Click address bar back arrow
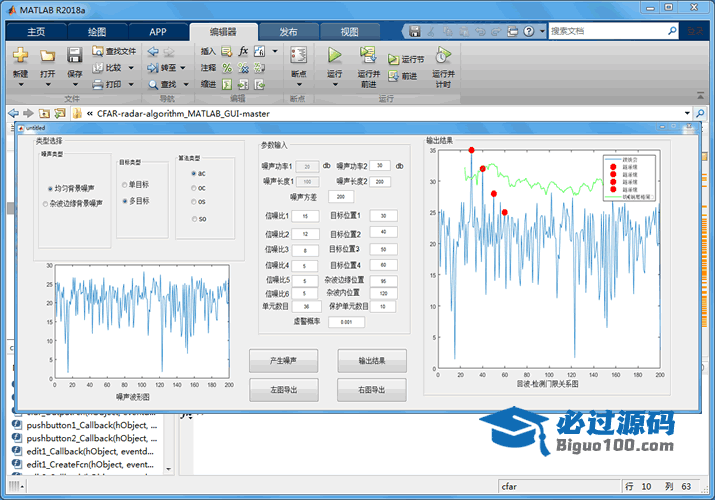Image resolution: width=715 pixels, height=500 pixels. (x=14, y=113)
